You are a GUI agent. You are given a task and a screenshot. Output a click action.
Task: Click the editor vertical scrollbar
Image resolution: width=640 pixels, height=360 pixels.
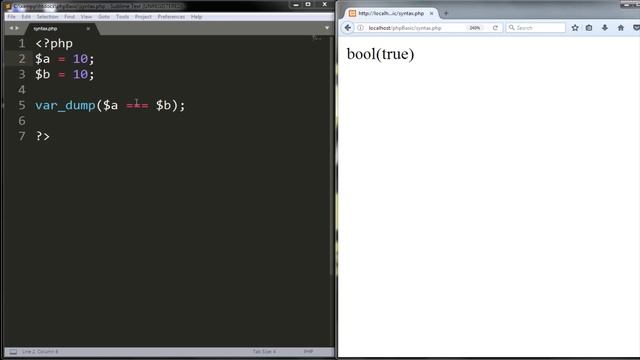[x=331, y=155]
